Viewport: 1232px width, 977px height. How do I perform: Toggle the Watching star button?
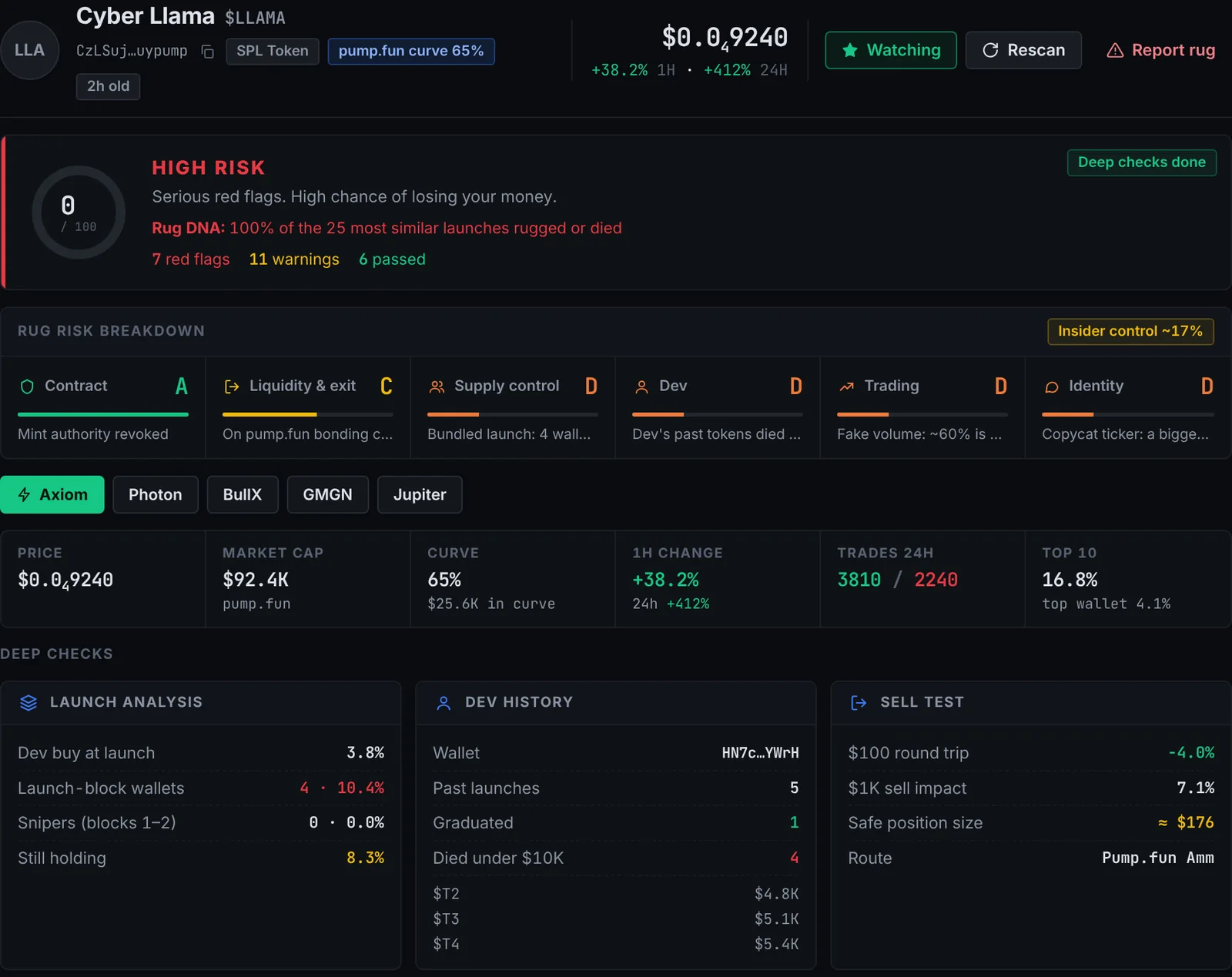891,50
